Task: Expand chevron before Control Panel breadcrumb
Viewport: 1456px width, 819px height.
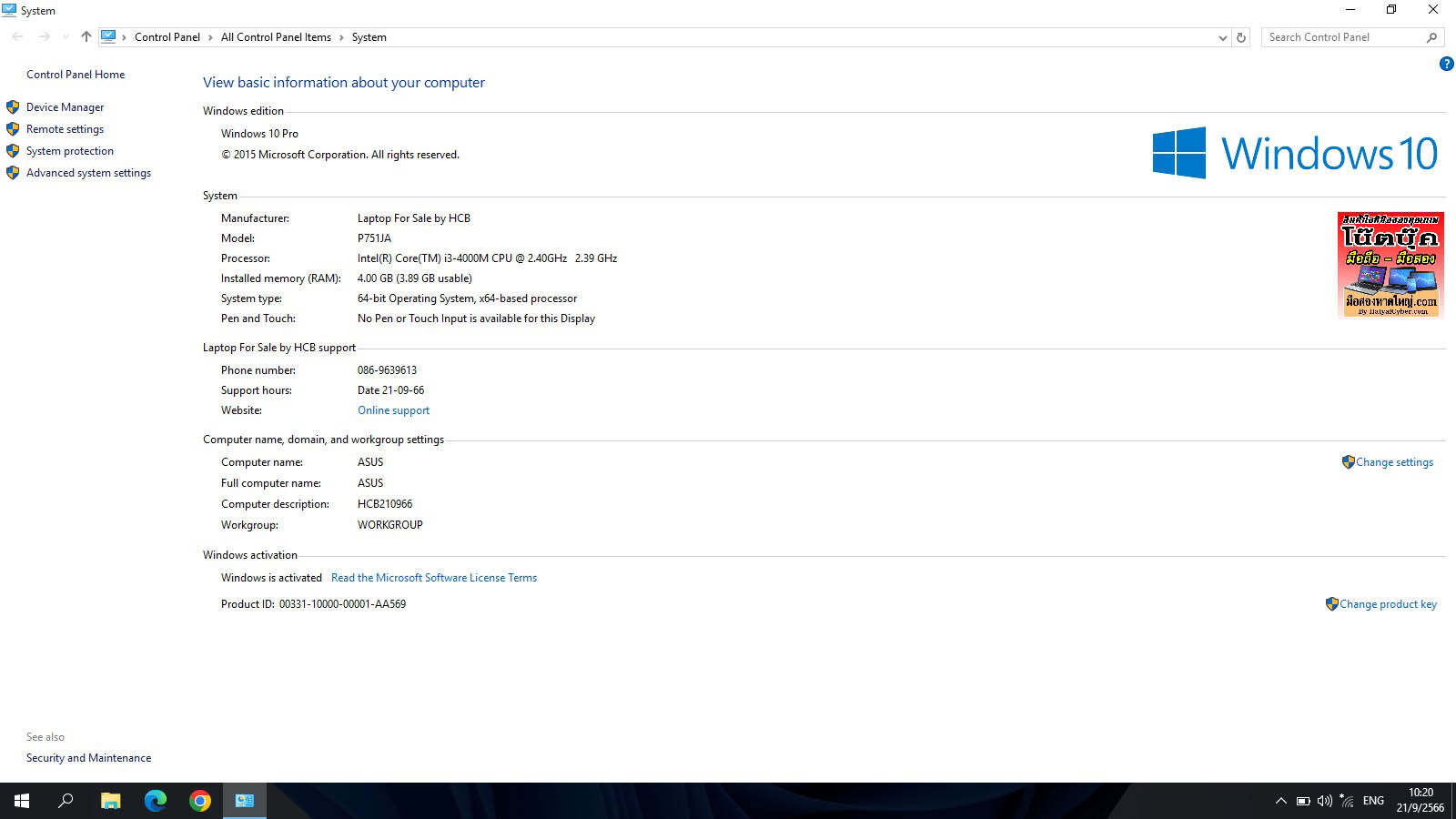Action: coord(125,37)
